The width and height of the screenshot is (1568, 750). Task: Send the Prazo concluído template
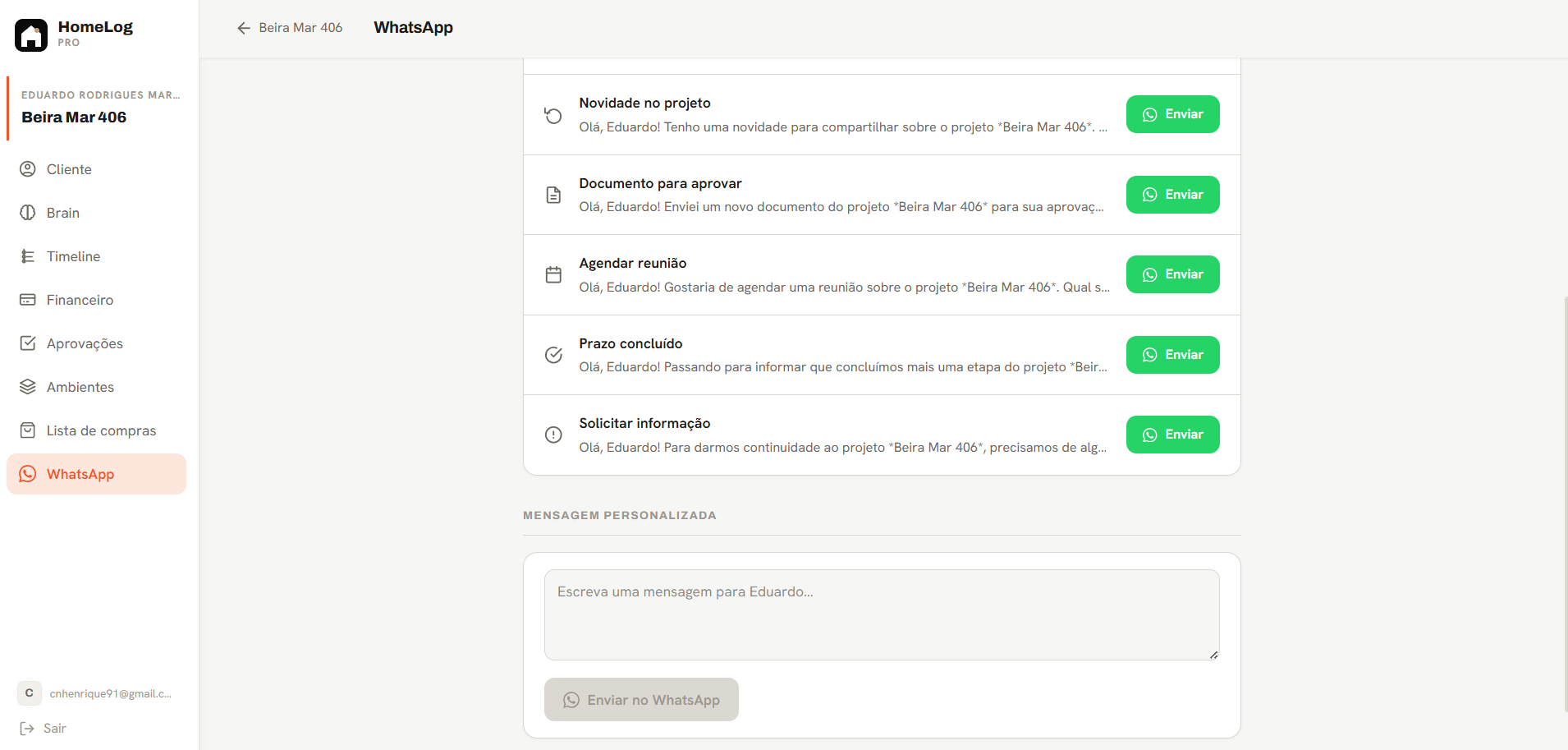point(1172,355)
